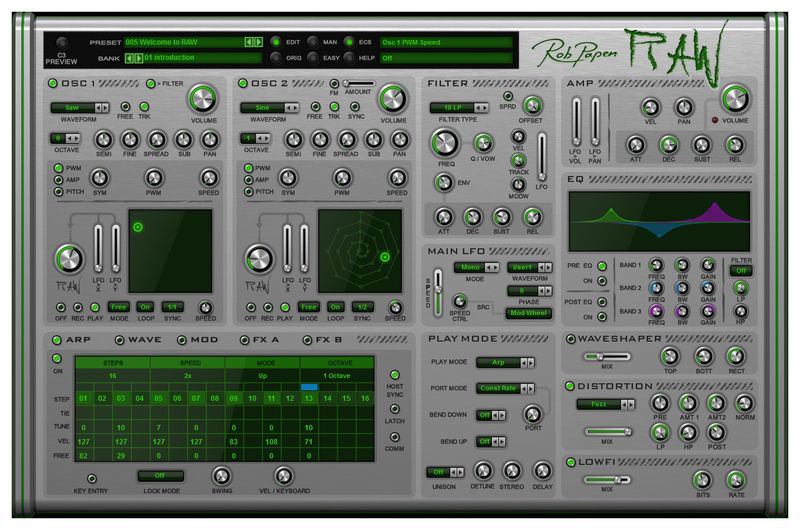Click the filter ENV knob
Image resolution: width=800 pixels, height=530 pixels.
click(x=443, y=183)
